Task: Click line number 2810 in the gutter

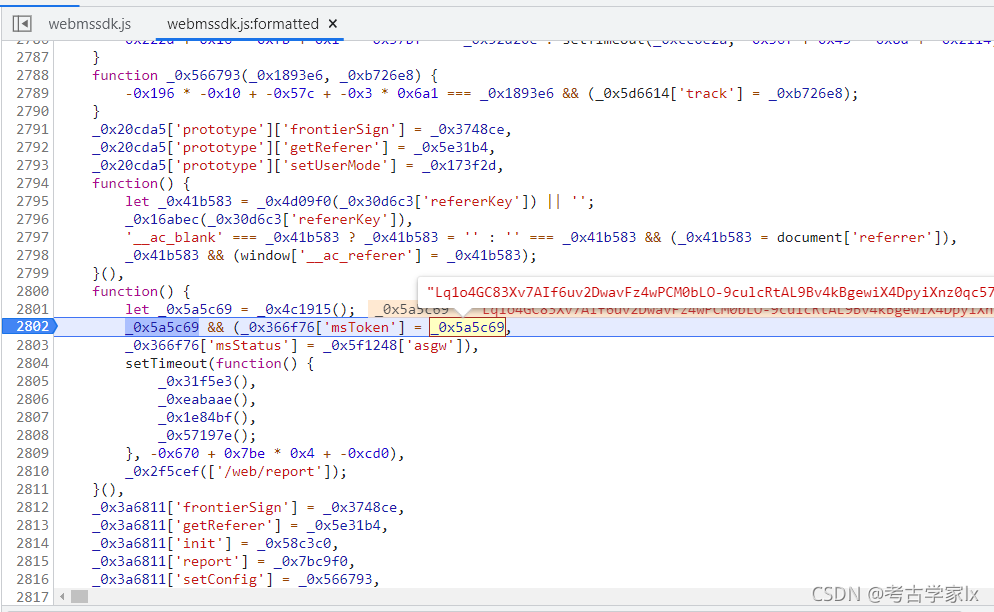Action: click(32, 471)
